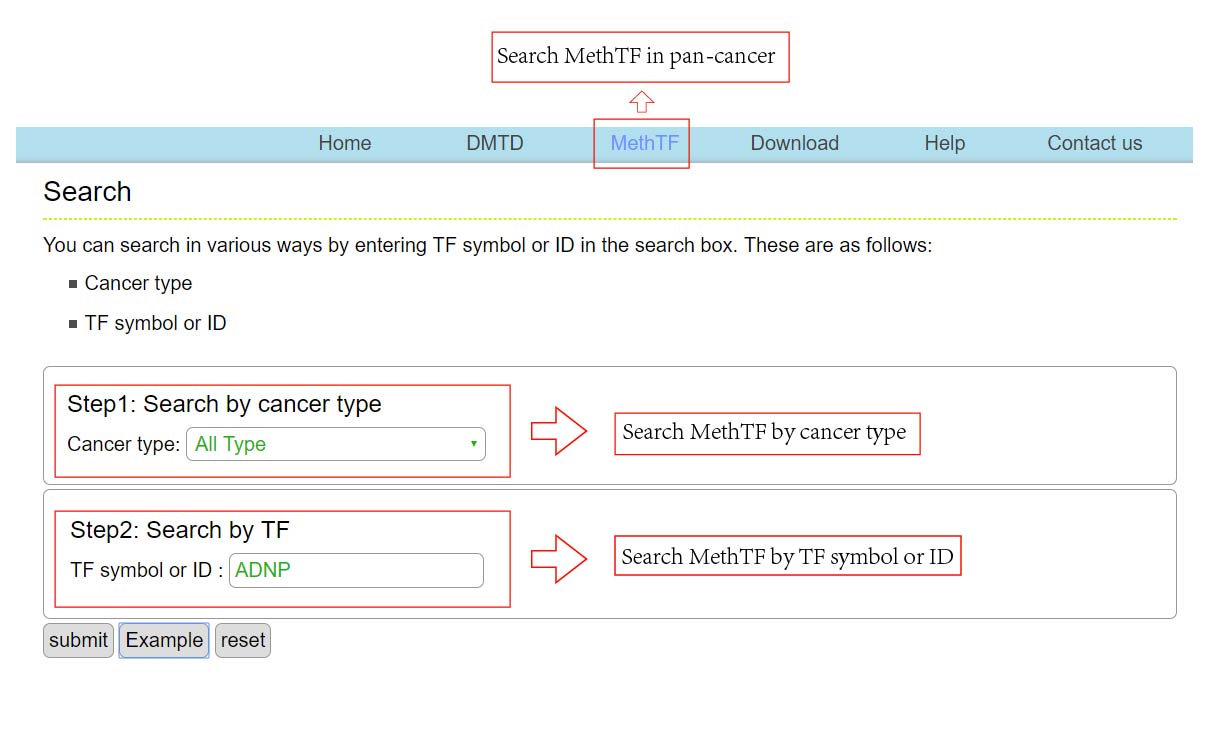Screen dimensions: 1214x754
Task: Clear the form with the reset button
Action: click(243, 640)
